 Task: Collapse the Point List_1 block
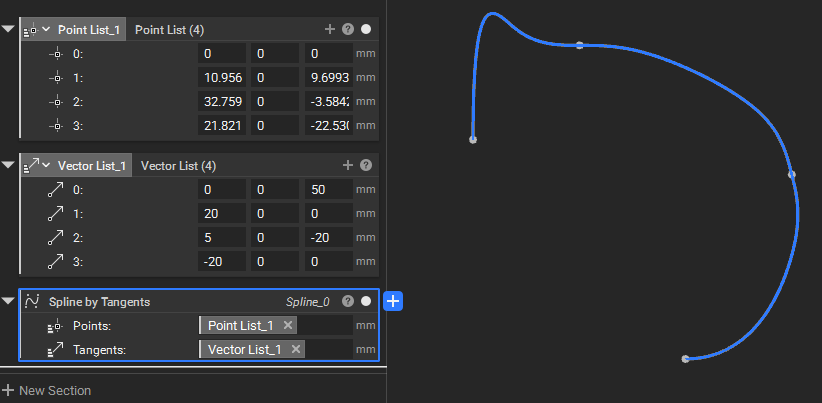(x=9, y=30)
